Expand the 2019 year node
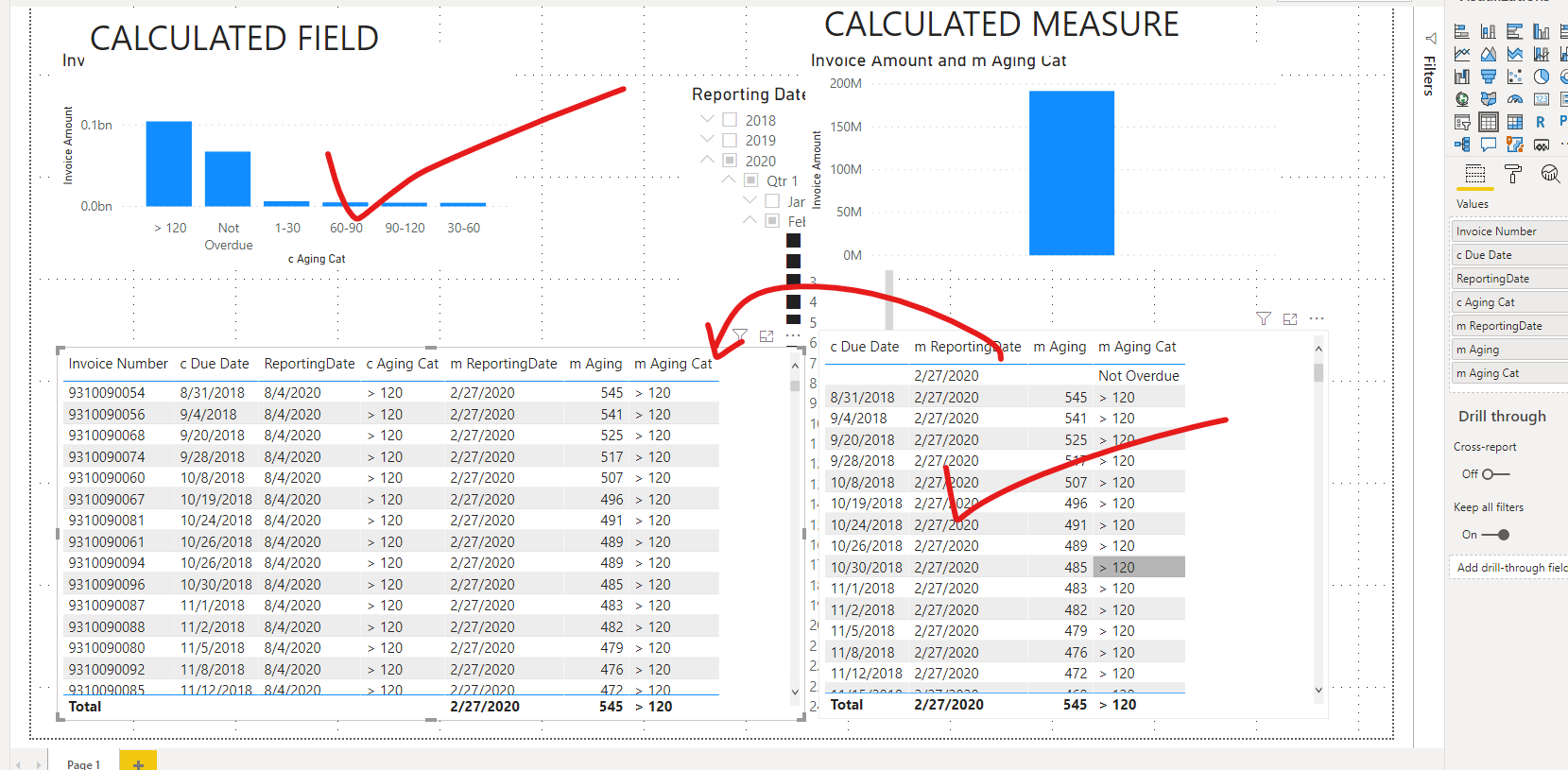Image resolution: width=1568 pixels, height=770 pixels. point(707,139)
